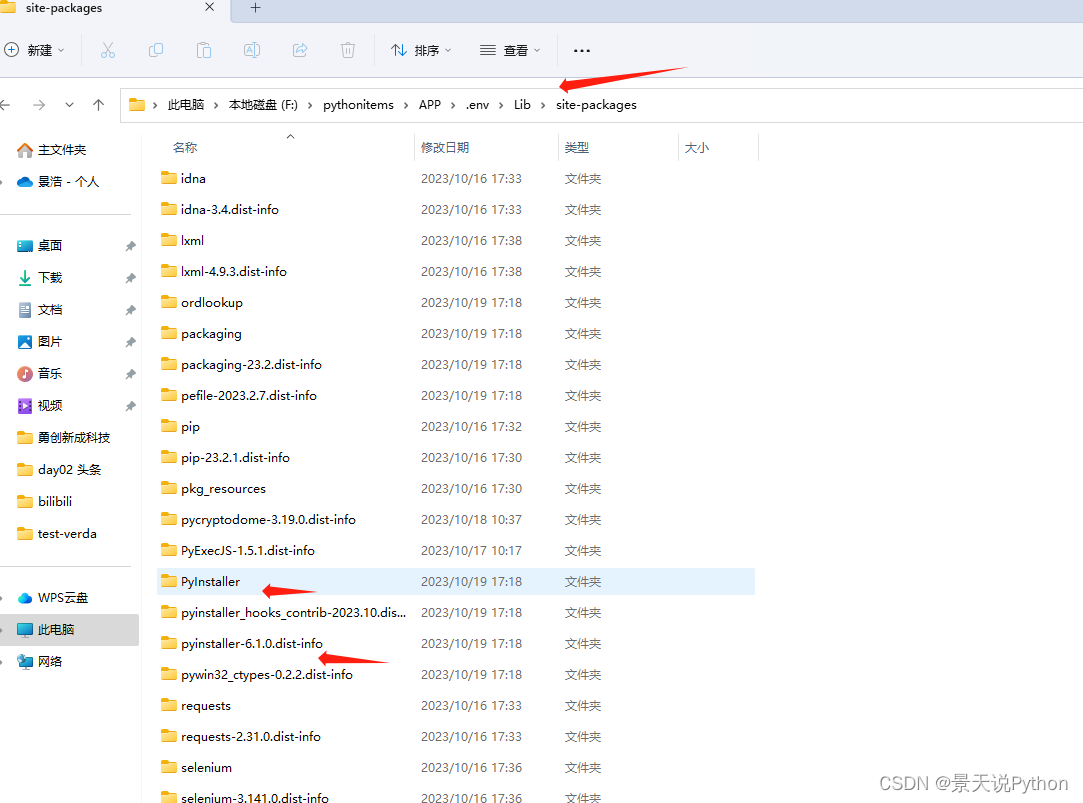
Task: Navigate via the 此电脑 breadcrumb link
Action: 186,104
